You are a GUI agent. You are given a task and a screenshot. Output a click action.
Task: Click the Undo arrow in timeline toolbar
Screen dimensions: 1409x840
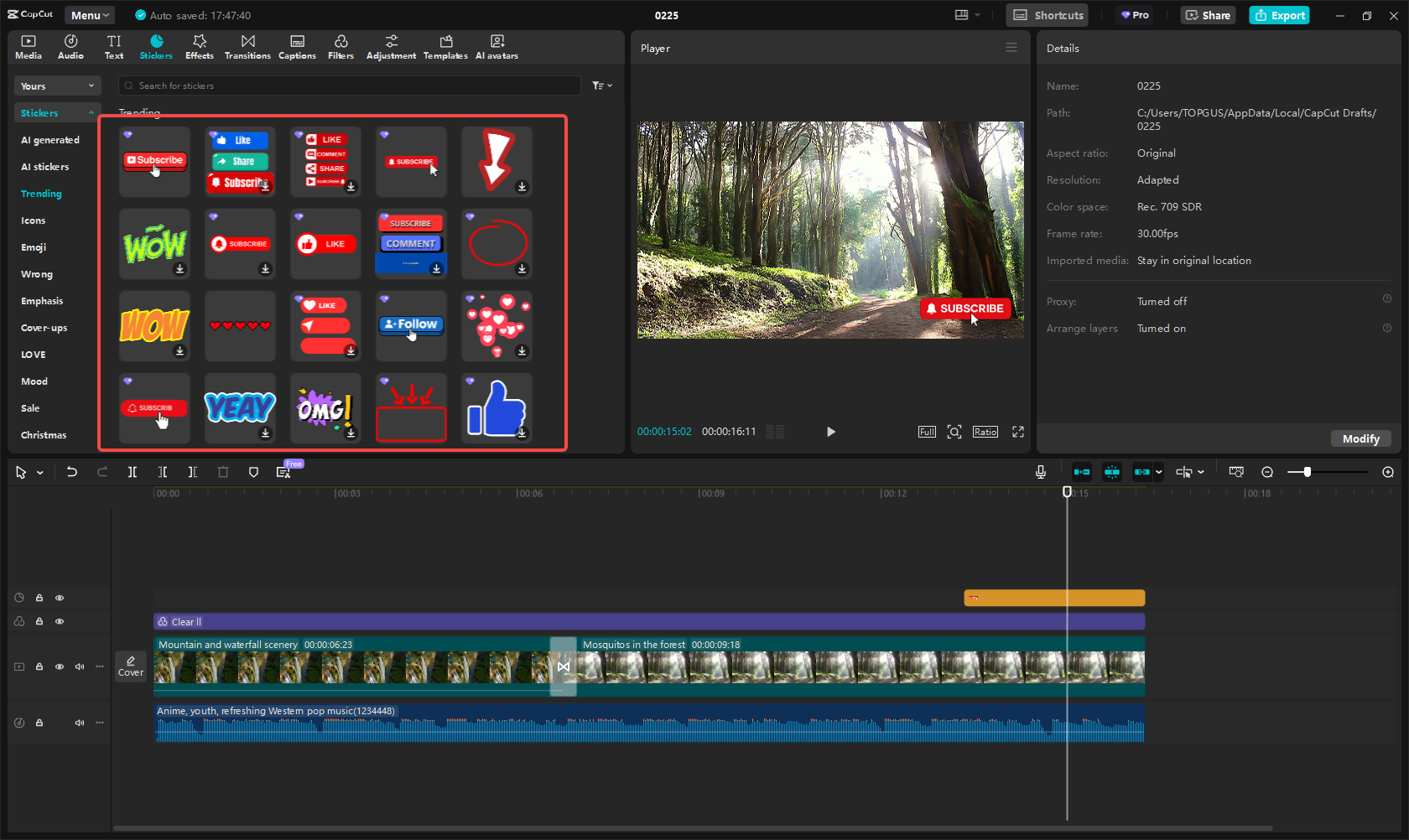72,472
